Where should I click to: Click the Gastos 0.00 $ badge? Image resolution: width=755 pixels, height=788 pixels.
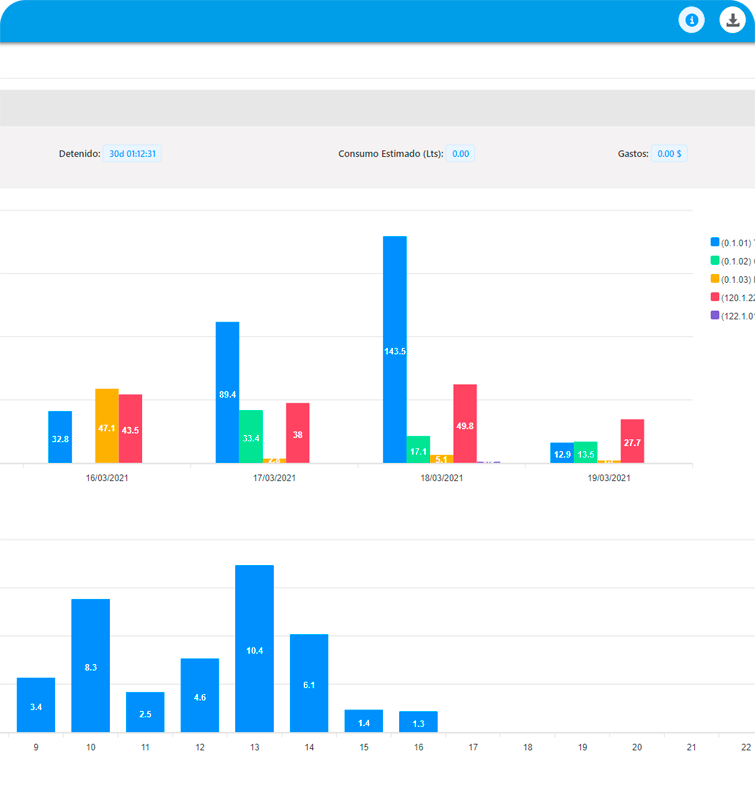669,154
